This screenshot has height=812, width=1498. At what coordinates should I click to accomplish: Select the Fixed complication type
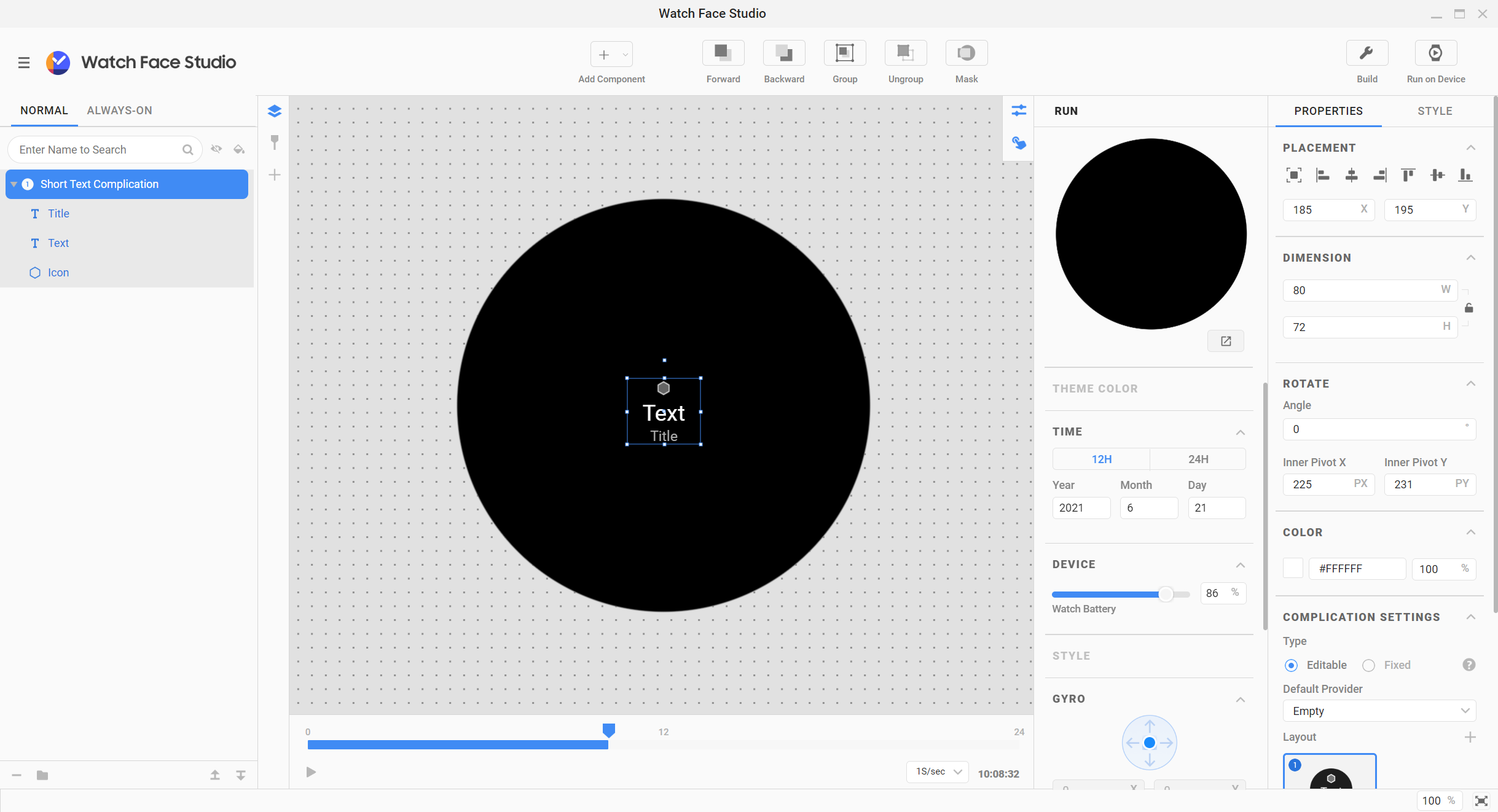click(x=1368, y=665)
